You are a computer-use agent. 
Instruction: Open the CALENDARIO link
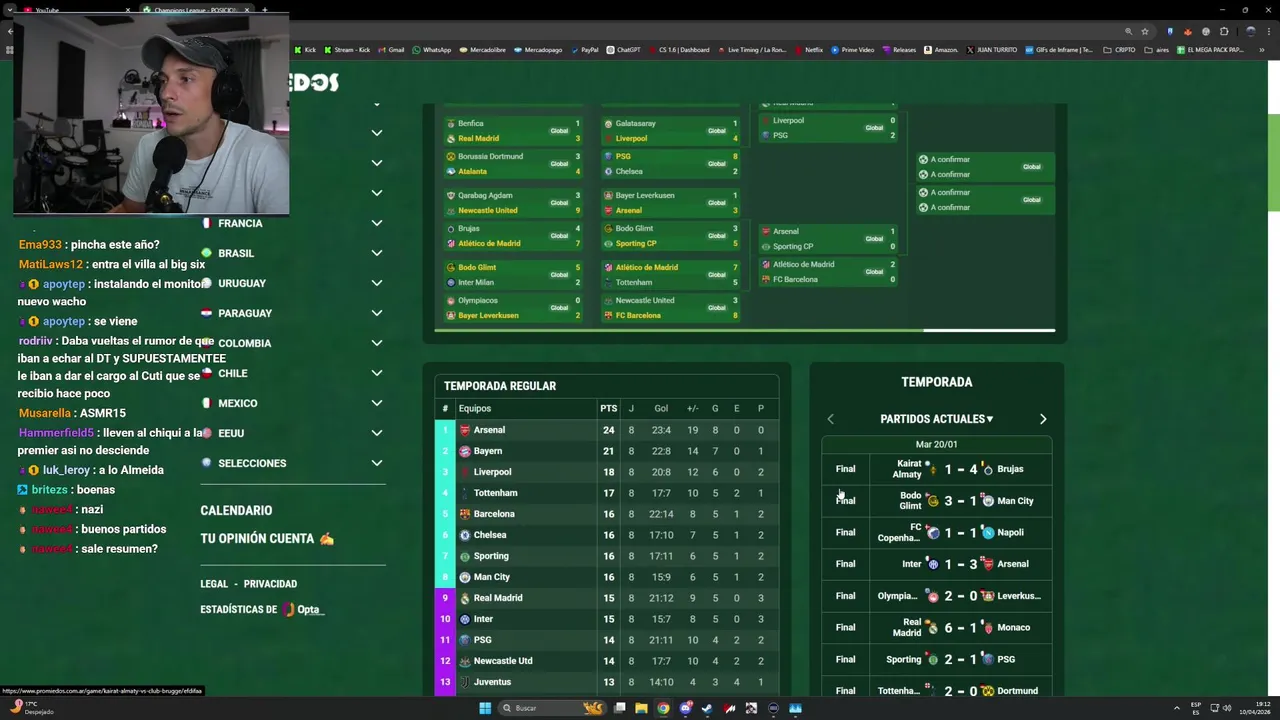236,510
